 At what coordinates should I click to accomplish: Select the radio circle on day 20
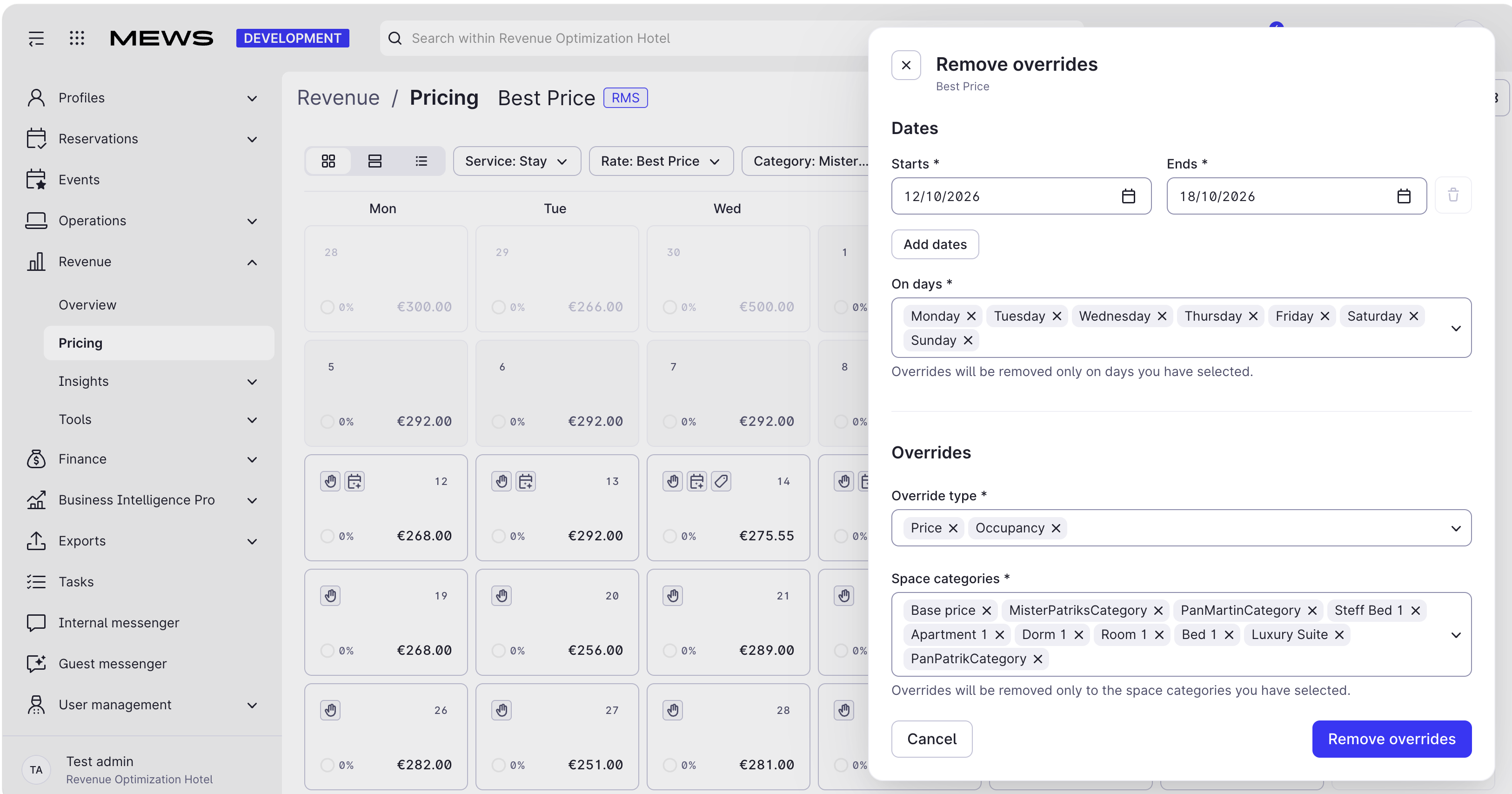[498, 651]
